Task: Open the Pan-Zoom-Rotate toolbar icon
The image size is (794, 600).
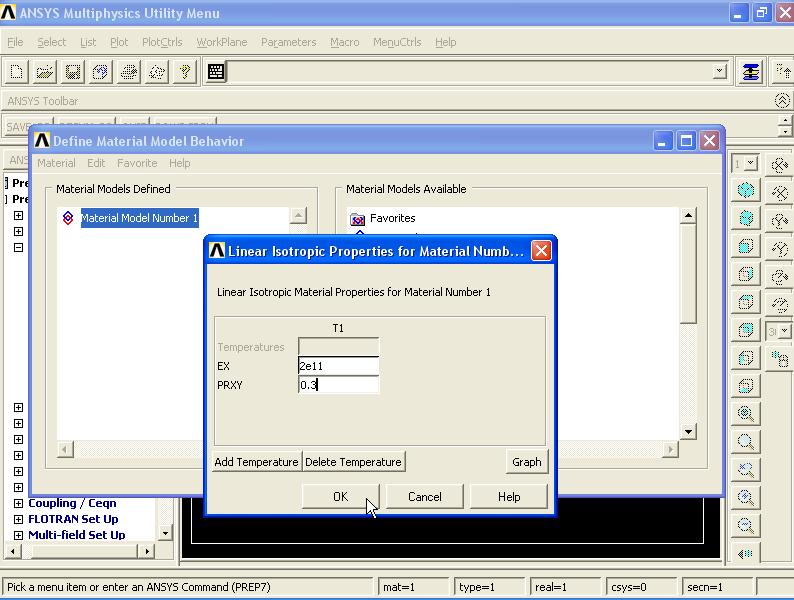Action: click(x=101, y=72)
